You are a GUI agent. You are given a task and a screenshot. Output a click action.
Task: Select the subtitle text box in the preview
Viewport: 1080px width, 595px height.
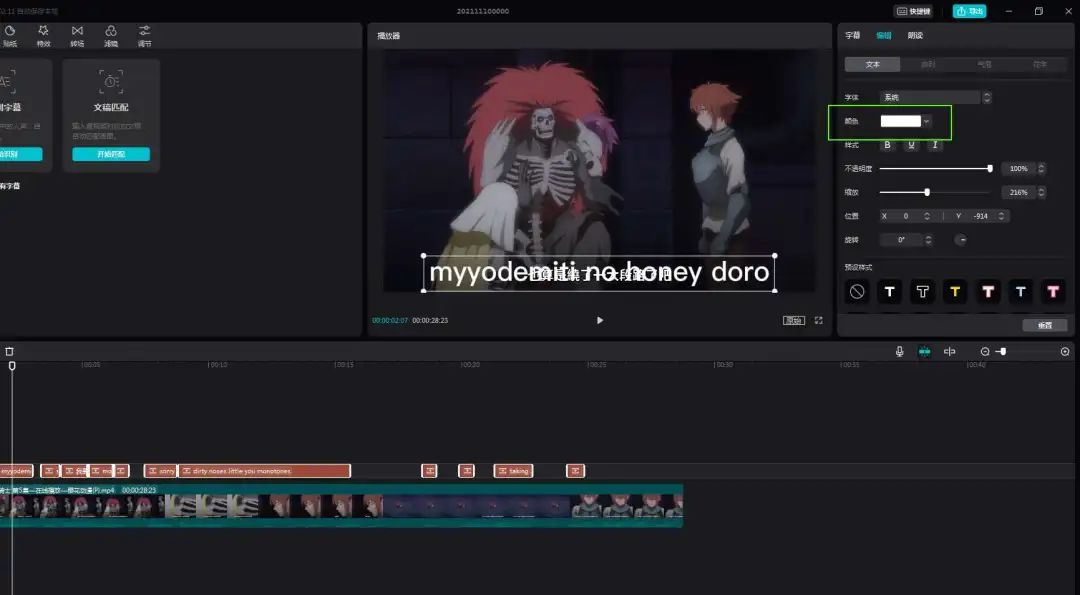599,273
